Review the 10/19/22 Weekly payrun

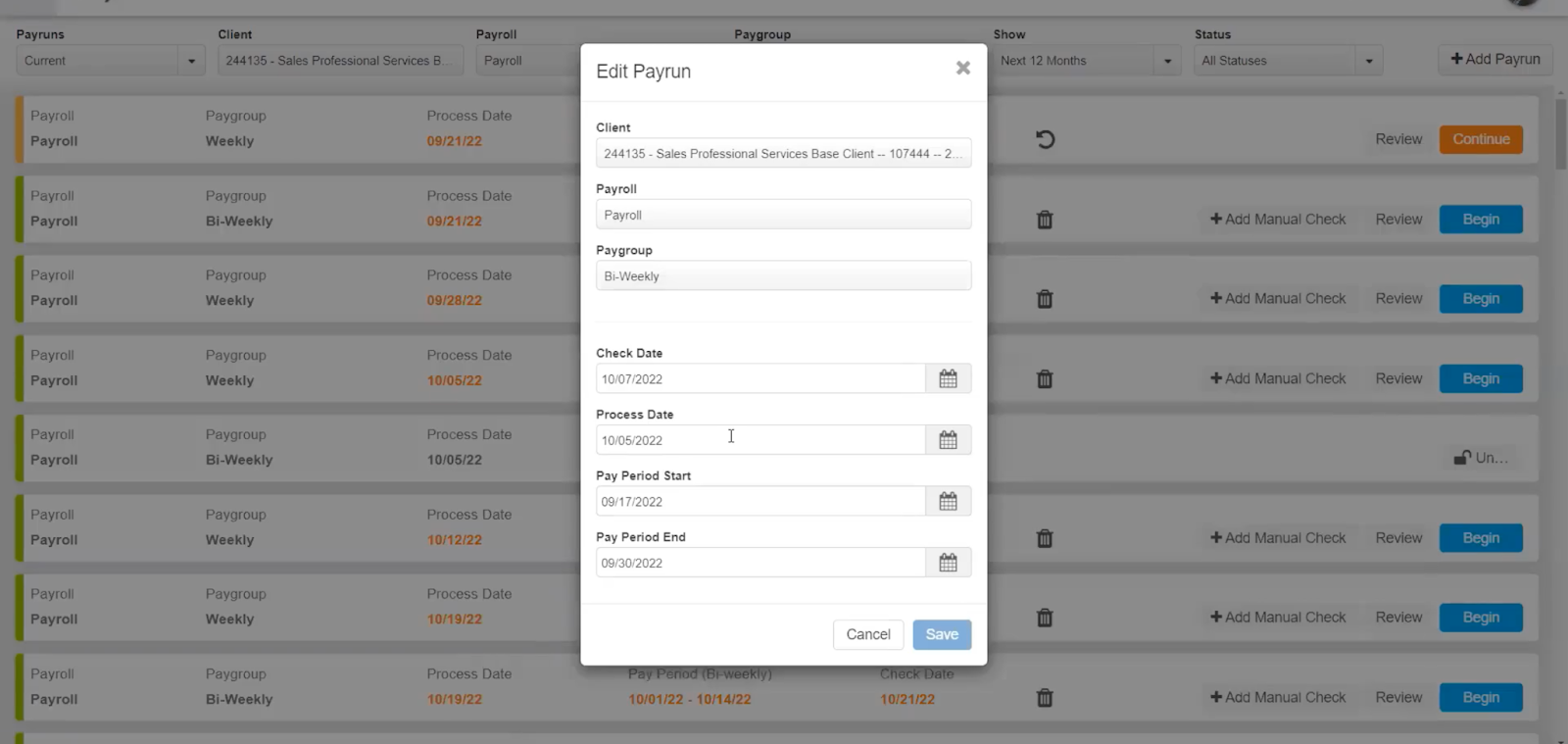[x=1398, y=618]
